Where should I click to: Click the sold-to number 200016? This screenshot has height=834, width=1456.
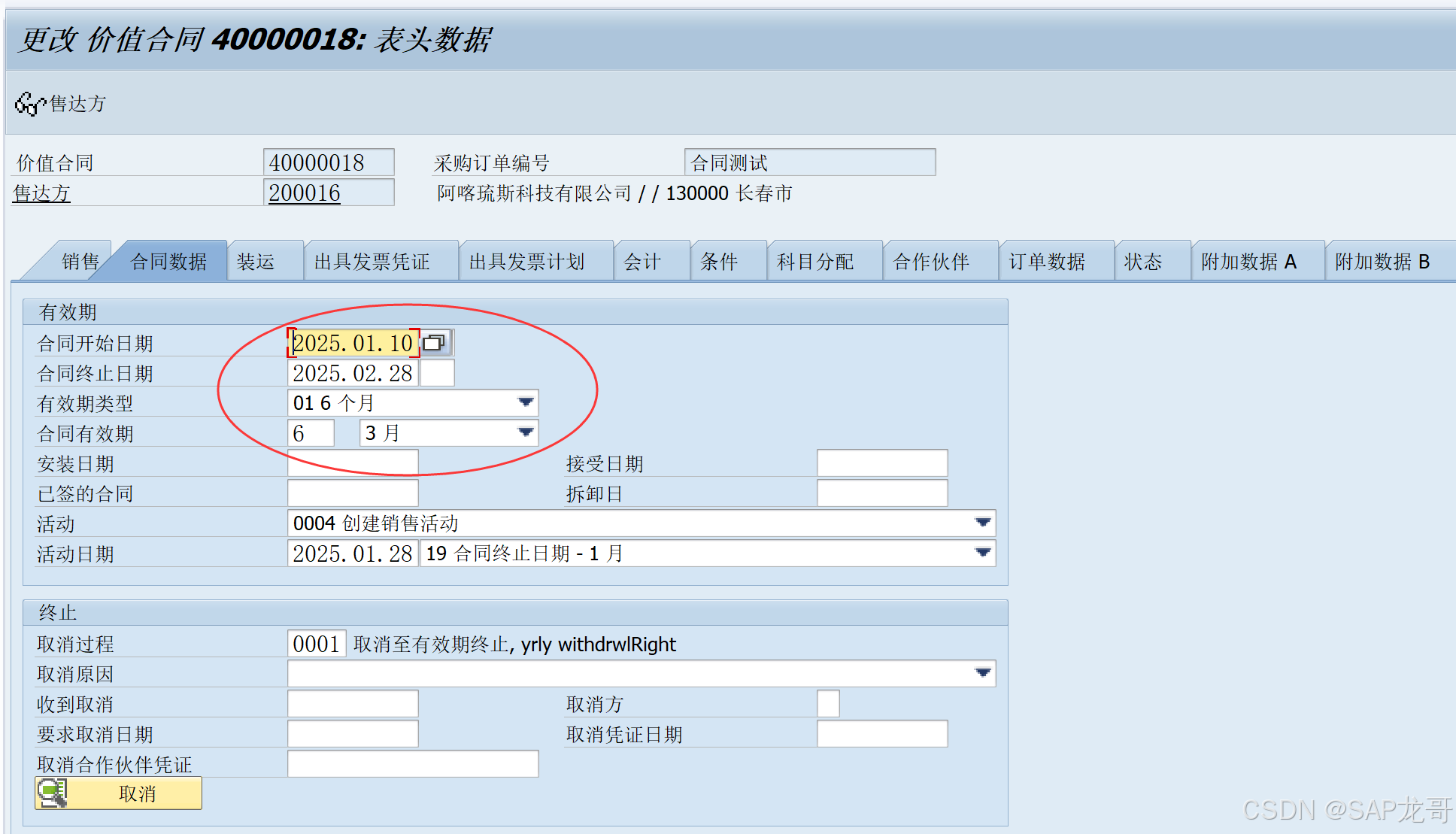(x=305, y=193)
